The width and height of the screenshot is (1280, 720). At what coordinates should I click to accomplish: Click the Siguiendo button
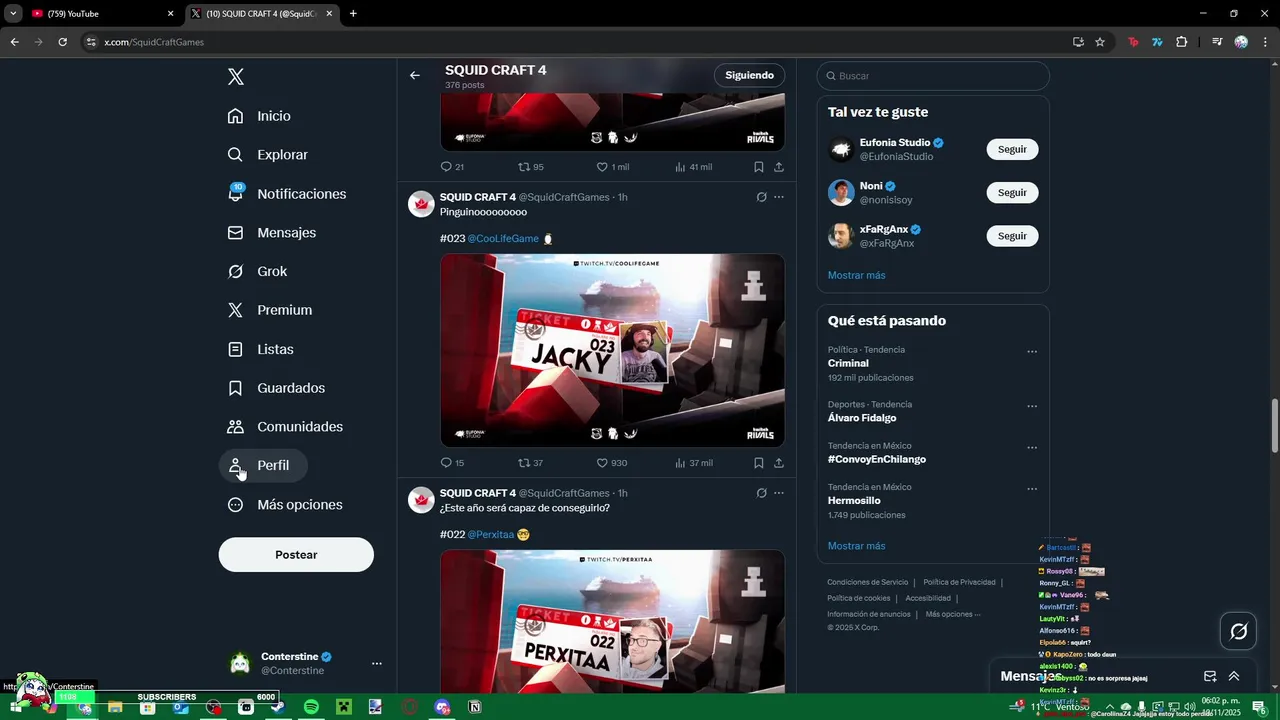[x=750, y=76]
